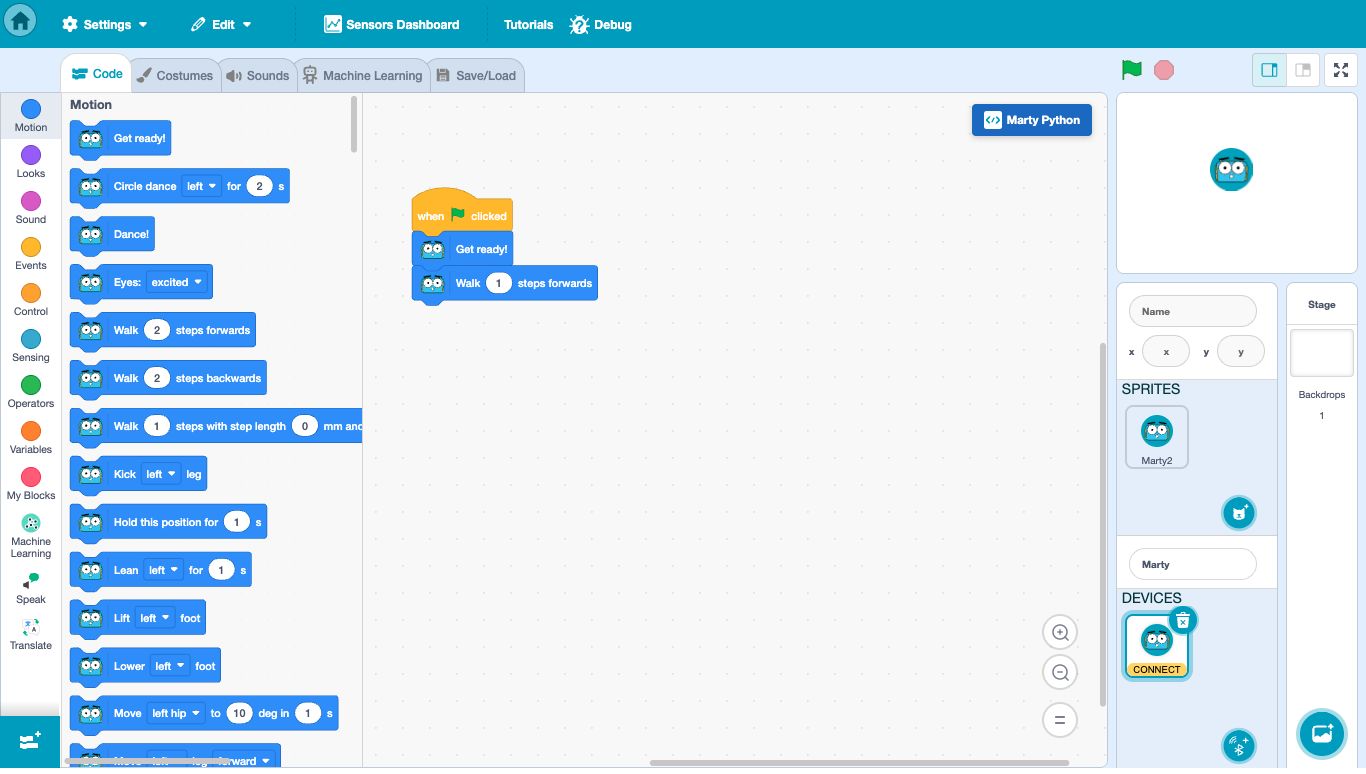Screen dimensions: 1366x774
Task: Open the Lean direction dropdown
Action: 163,570
